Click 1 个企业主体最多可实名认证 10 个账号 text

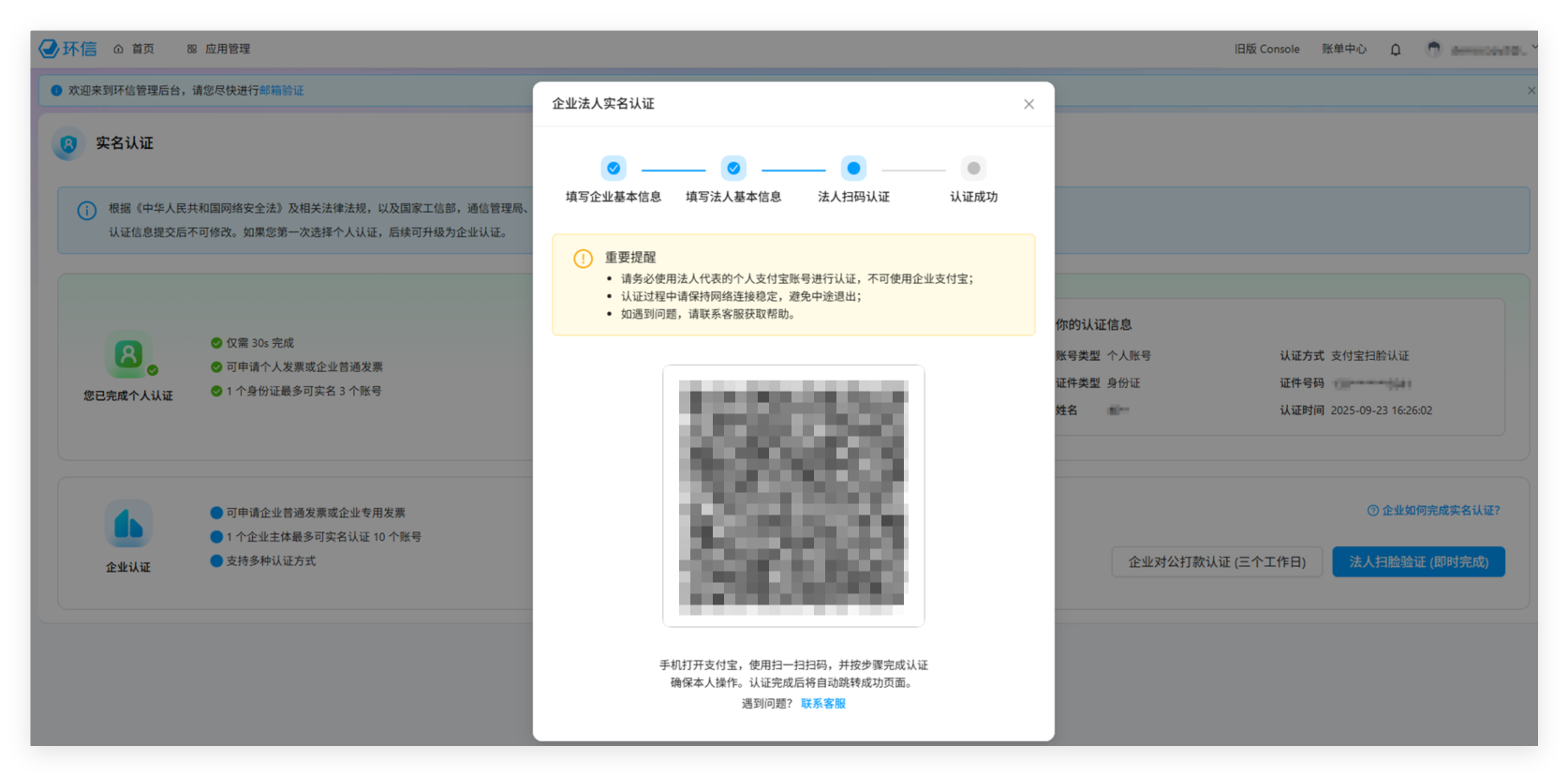[x=323, y=537]
